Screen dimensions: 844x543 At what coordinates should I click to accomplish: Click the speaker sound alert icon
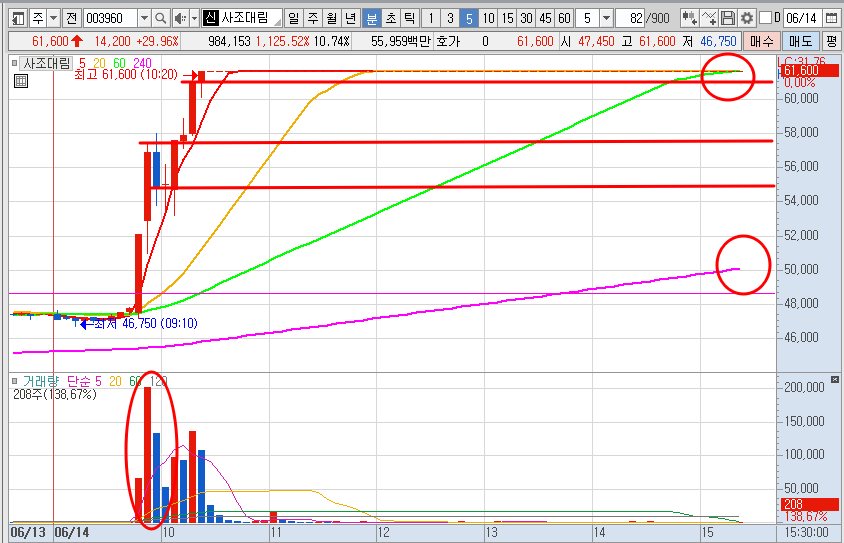click(181, 18)
